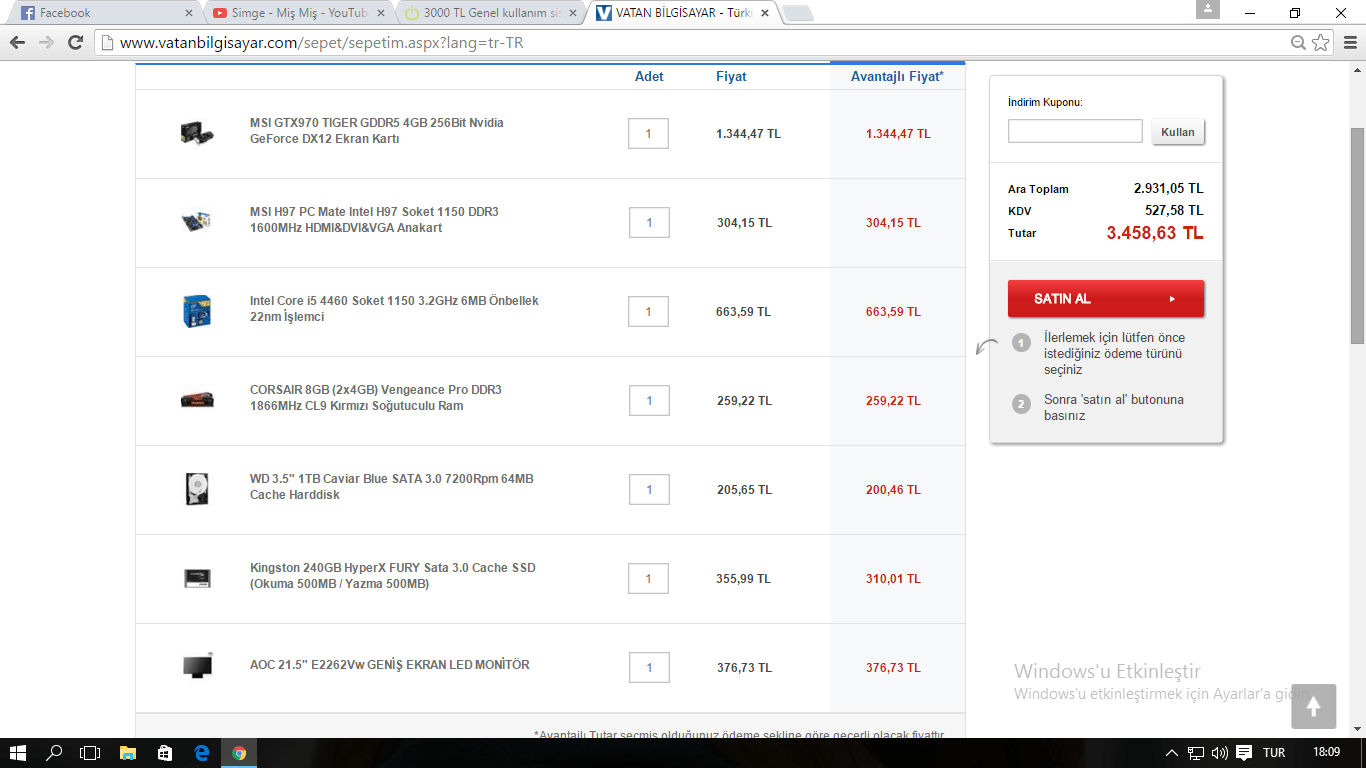Click the browser forward arrow
Screen dimensions: 1366x768
46,43
